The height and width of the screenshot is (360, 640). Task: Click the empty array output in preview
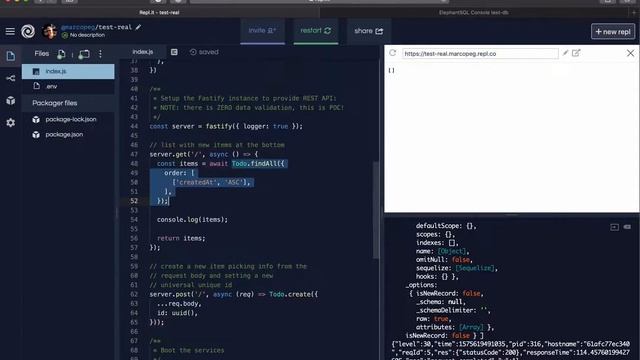(391, 70)
